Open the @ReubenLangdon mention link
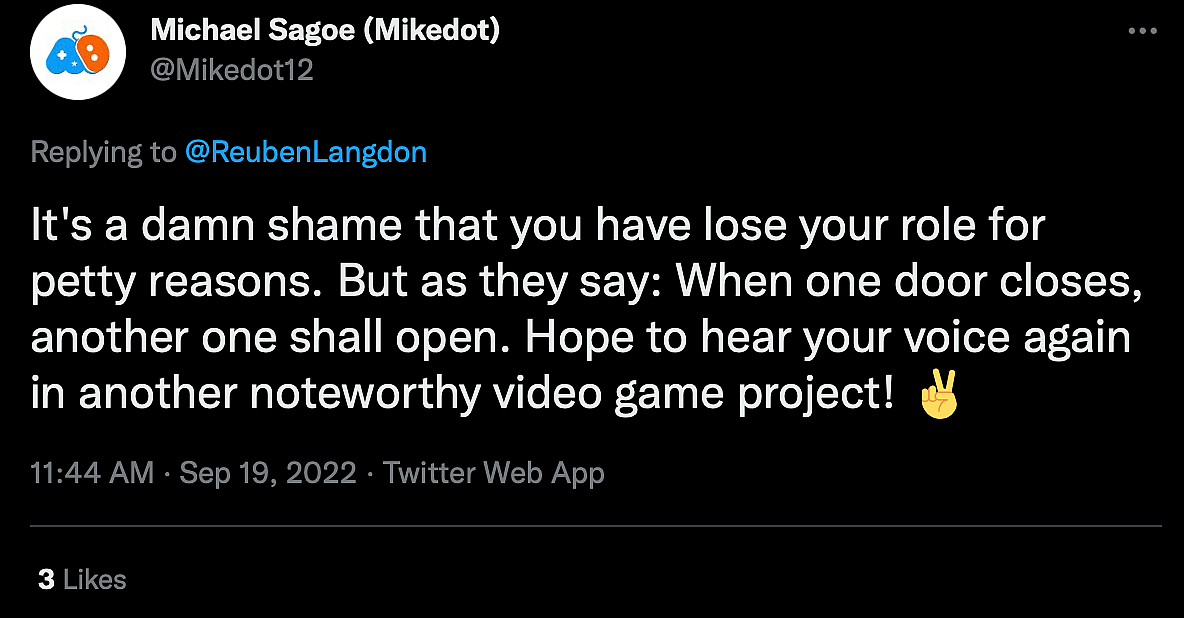Viewport: 1184px width, 618px height. [306, 152]
